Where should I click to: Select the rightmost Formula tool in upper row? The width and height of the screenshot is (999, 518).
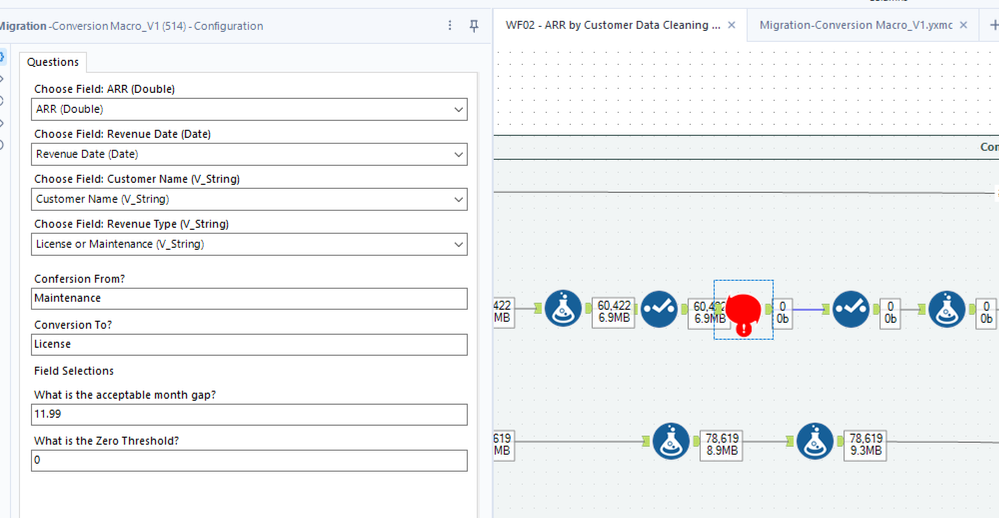click(947, 309)
